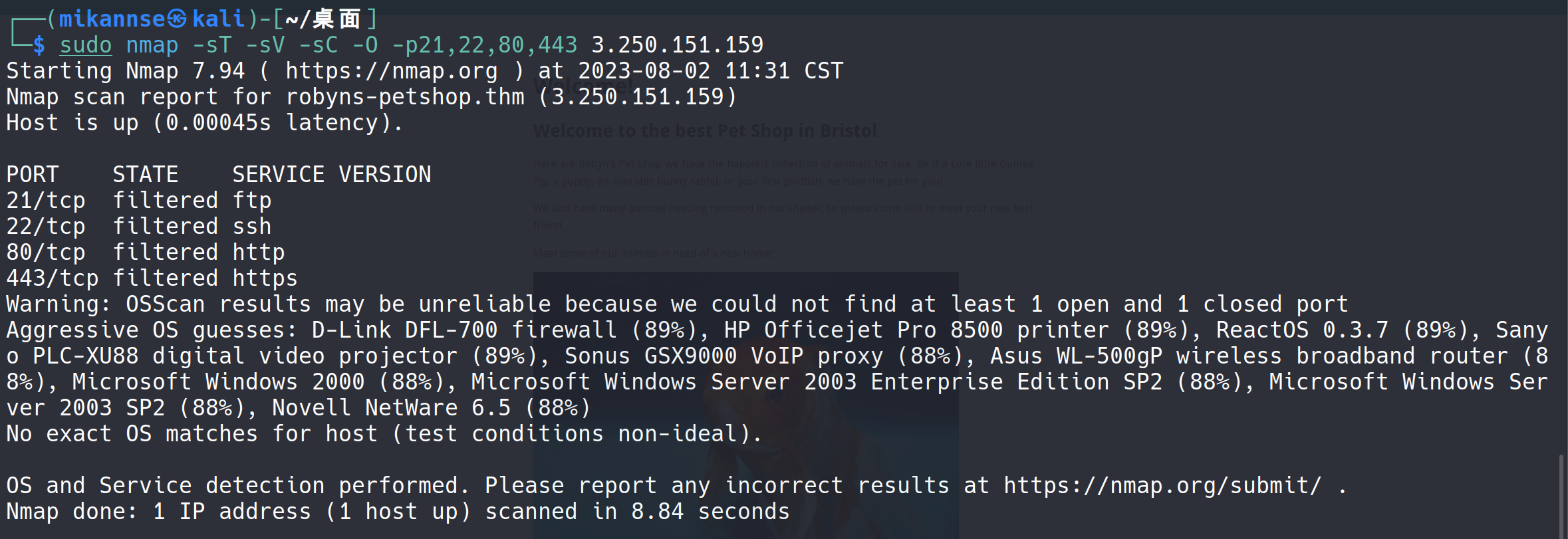Click the STATE column header

tap(145, 175)
